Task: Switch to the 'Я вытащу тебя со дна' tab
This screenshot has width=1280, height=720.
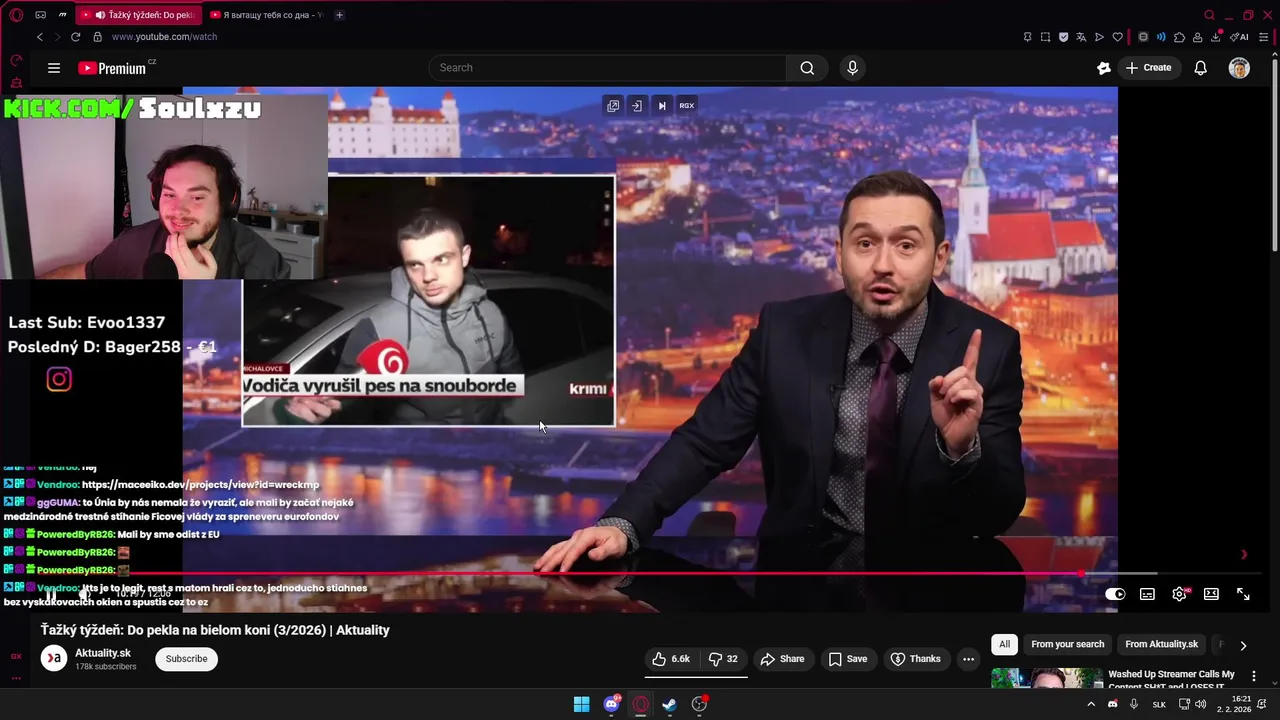Action: click(266, 15)
